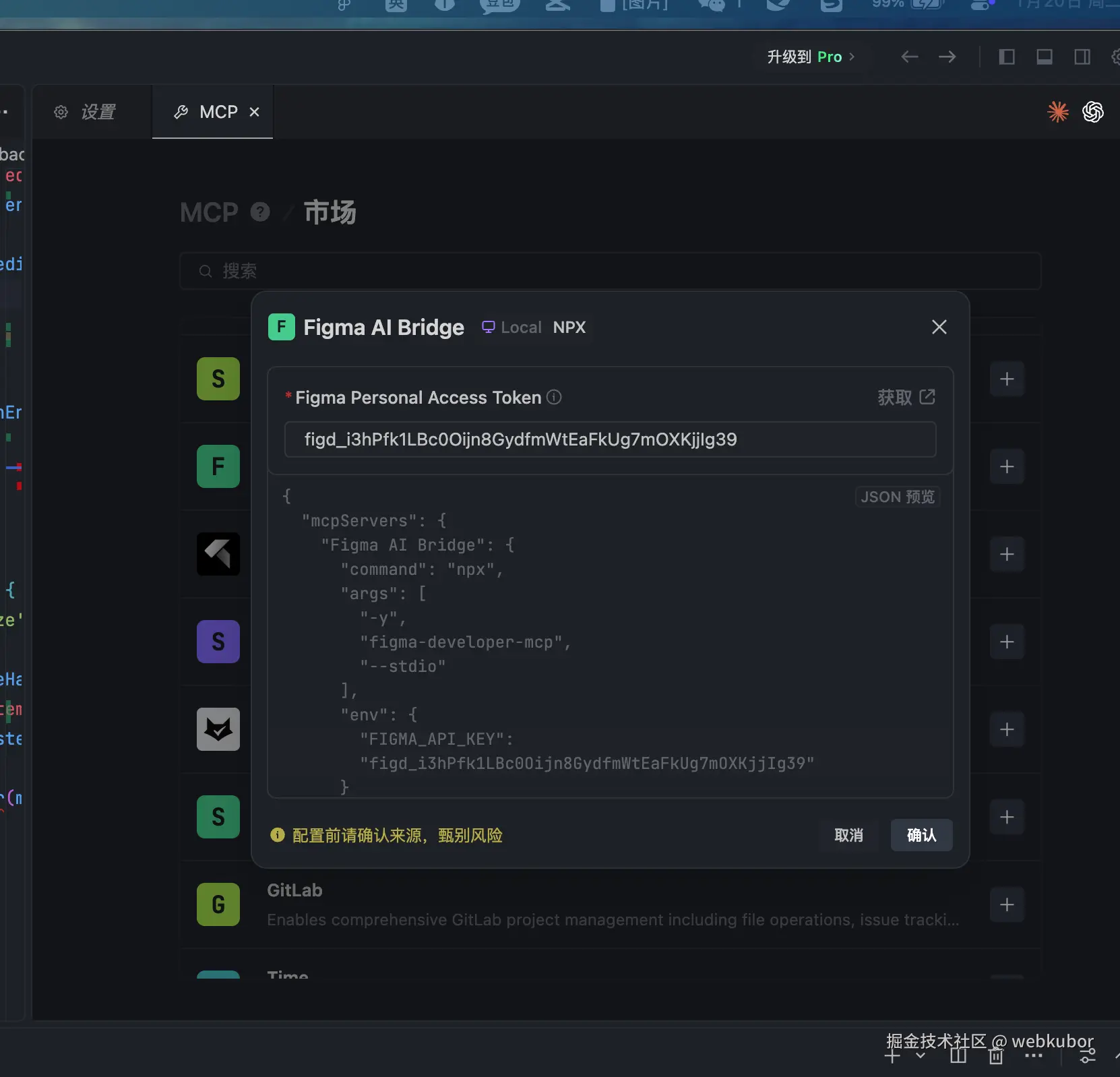Confirm with the 确认 button
The height and width of the screenshot is (1077, 1120).
(x=921, y=835)
